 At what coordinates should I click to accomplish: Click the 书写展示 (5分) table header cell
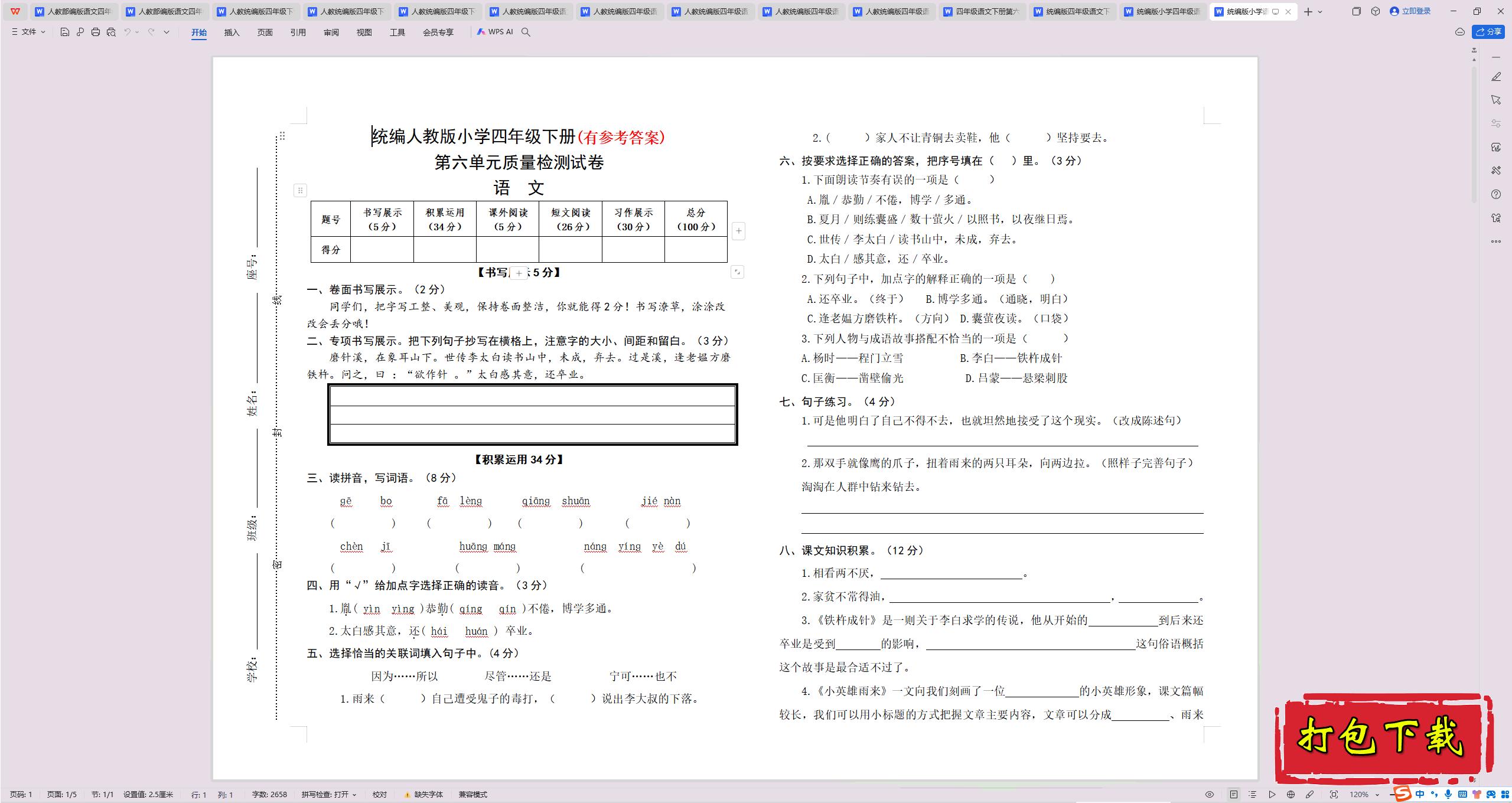(x=382, y=220)
